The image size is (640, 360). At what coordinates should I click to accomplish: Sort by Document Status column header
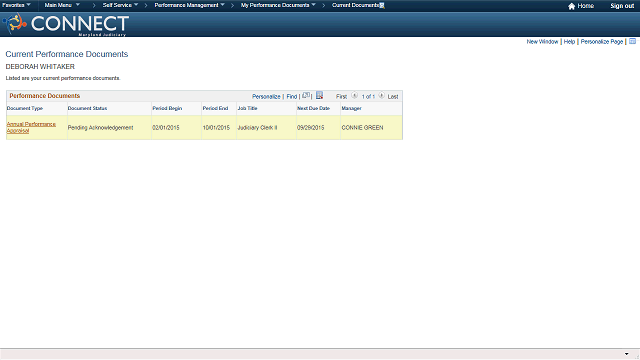[87, 108]
